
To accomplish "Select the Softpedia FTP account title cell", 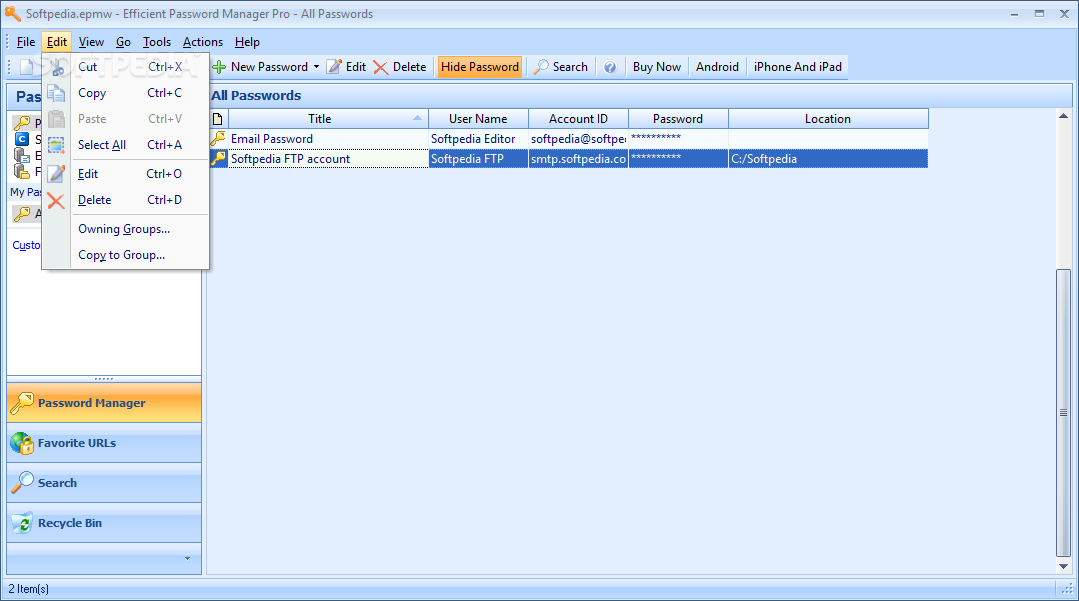I will (328, 159).
